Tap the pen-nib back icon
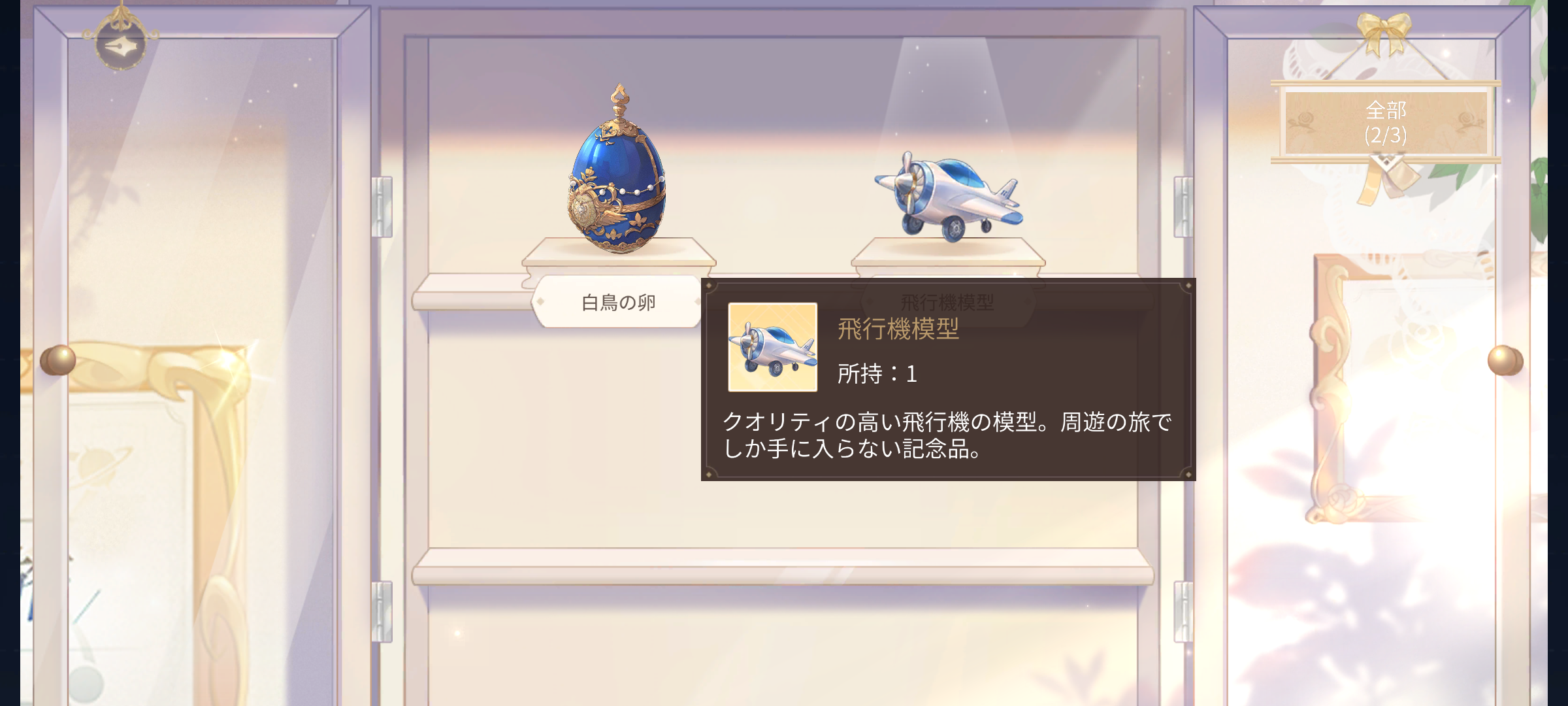 click(121, 43)
